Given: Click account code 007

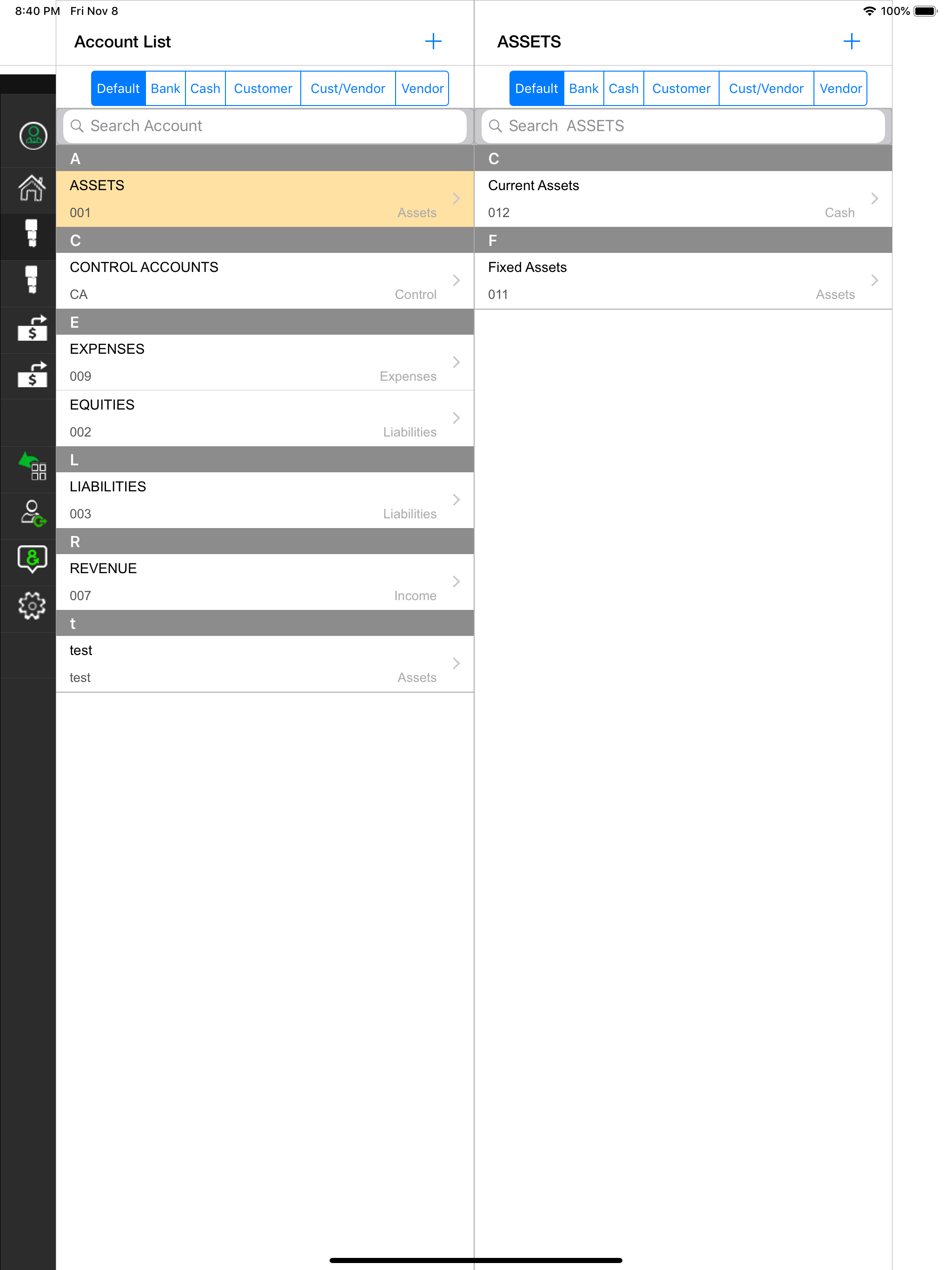Looking at the screenshot, I should (x=80, y=596).
